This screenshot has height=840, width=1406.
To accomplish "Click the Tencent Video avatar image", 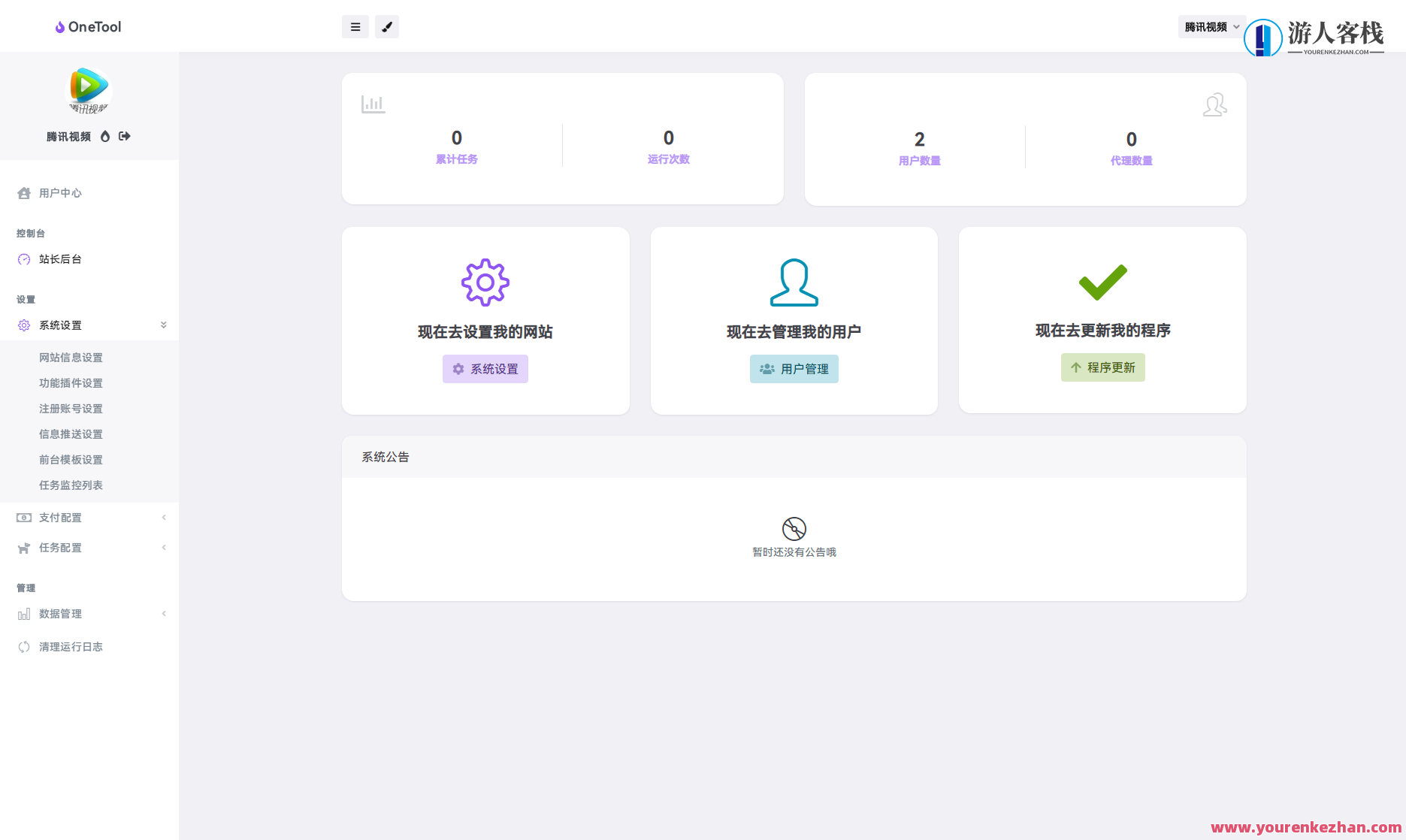I will [89, 90].
